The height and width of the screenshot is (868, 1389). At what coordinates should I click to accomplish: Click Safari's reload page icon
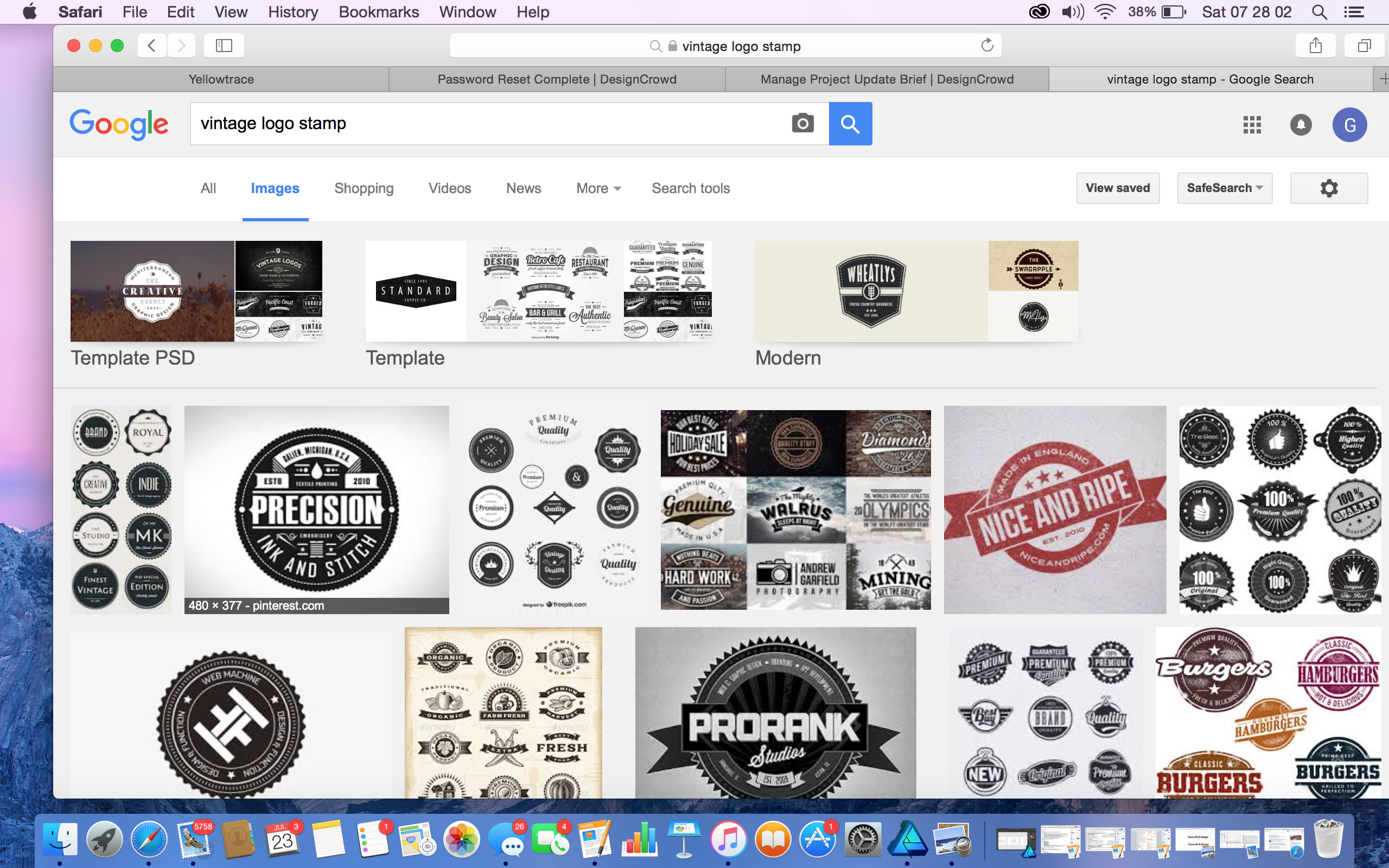click(x=986, y=46)
